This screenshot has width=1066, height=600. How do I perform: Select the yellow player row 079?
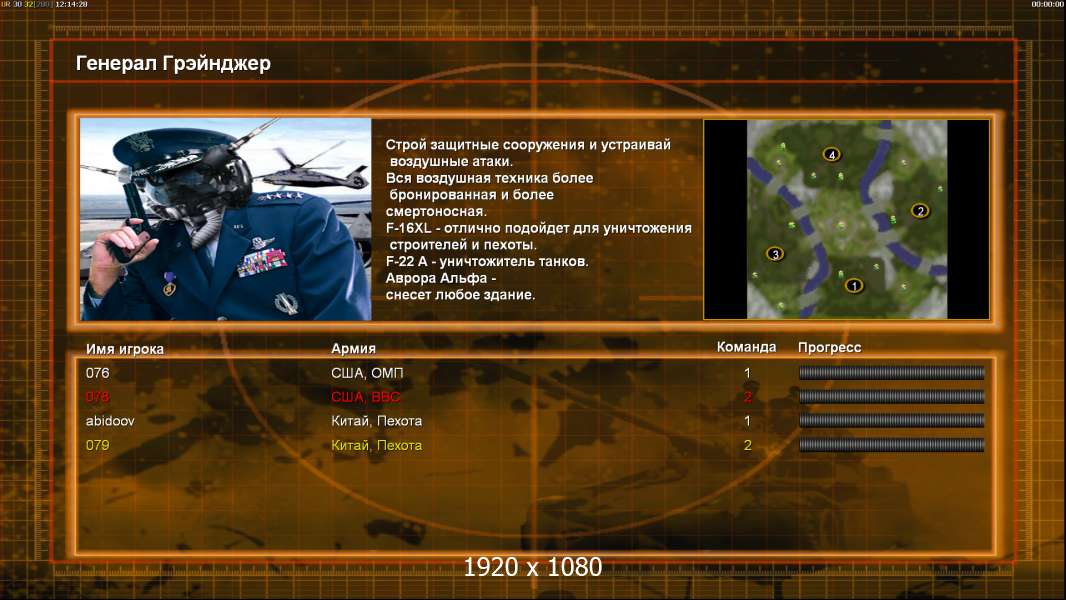(534, 446)
